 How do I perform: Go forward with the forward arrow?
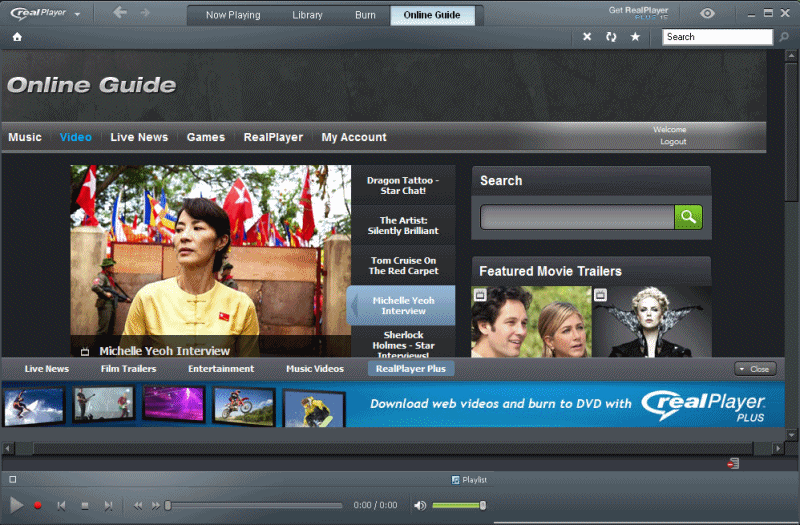click(x=145, y=13)
